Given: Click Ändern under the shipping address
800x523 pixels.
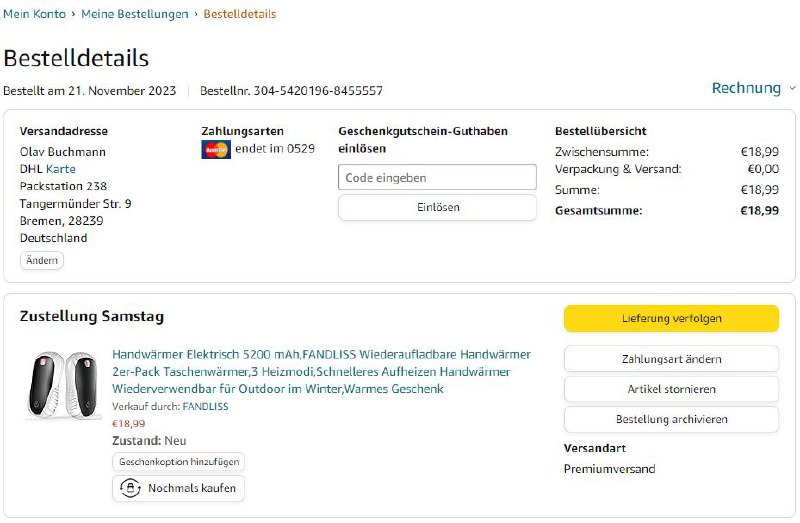Looking at the screenshot, I should tap(42, 260).
